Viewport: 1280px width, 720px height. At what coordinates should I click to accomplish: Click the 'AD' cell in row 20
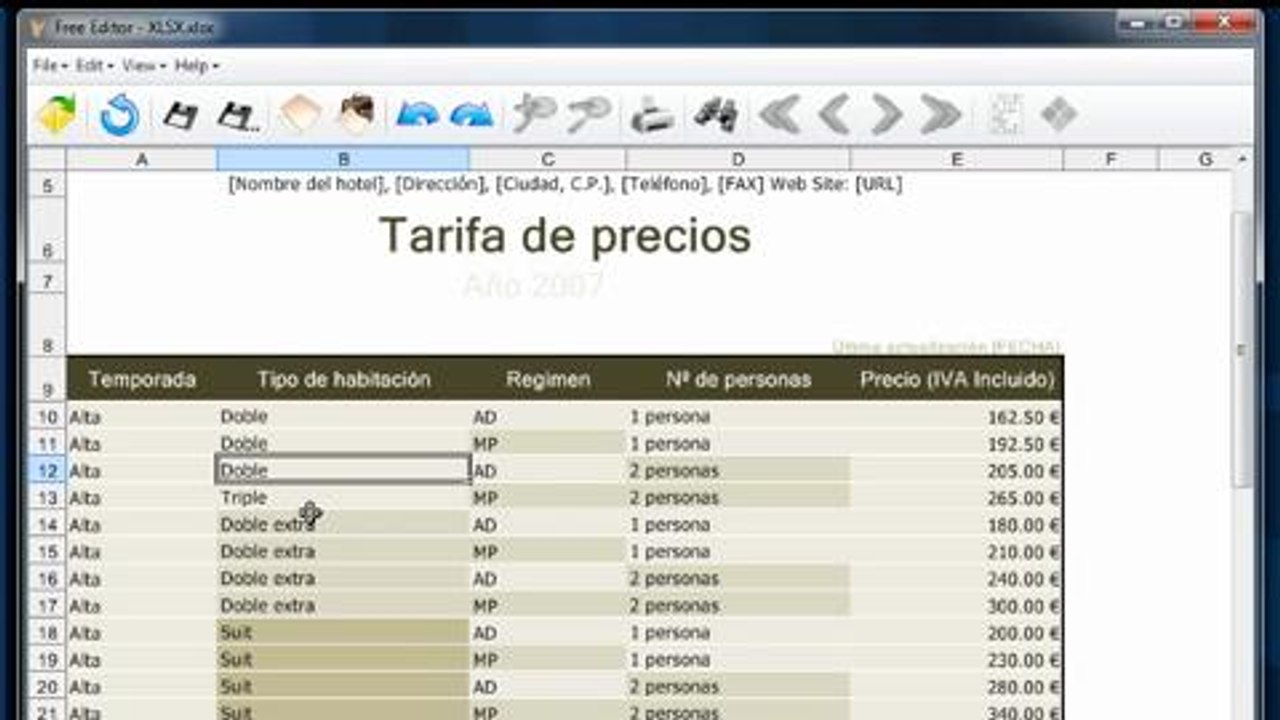click(548, 687)
